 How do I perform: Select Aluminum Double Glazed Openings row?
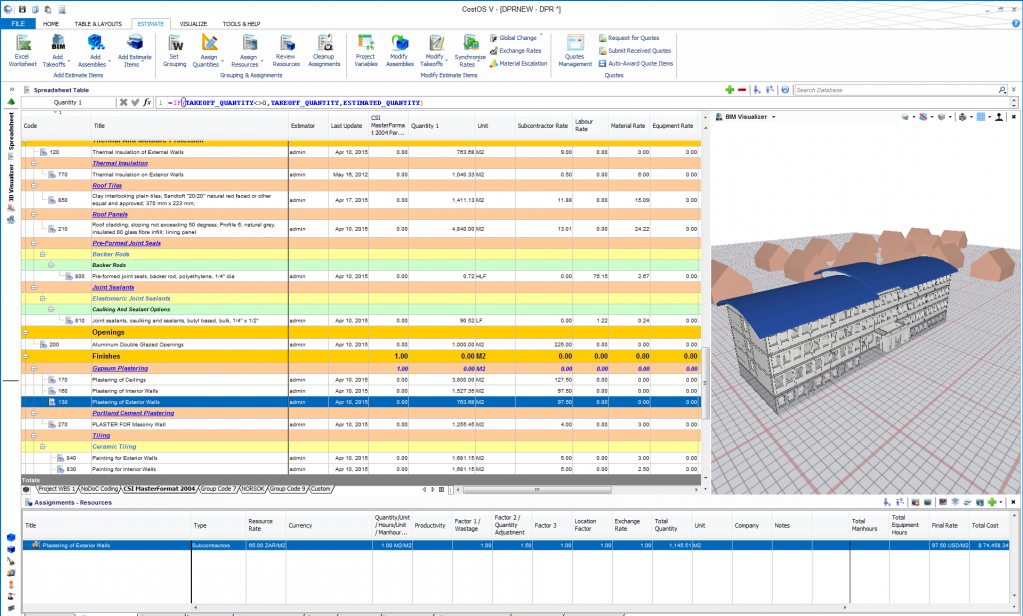(361, 345)
